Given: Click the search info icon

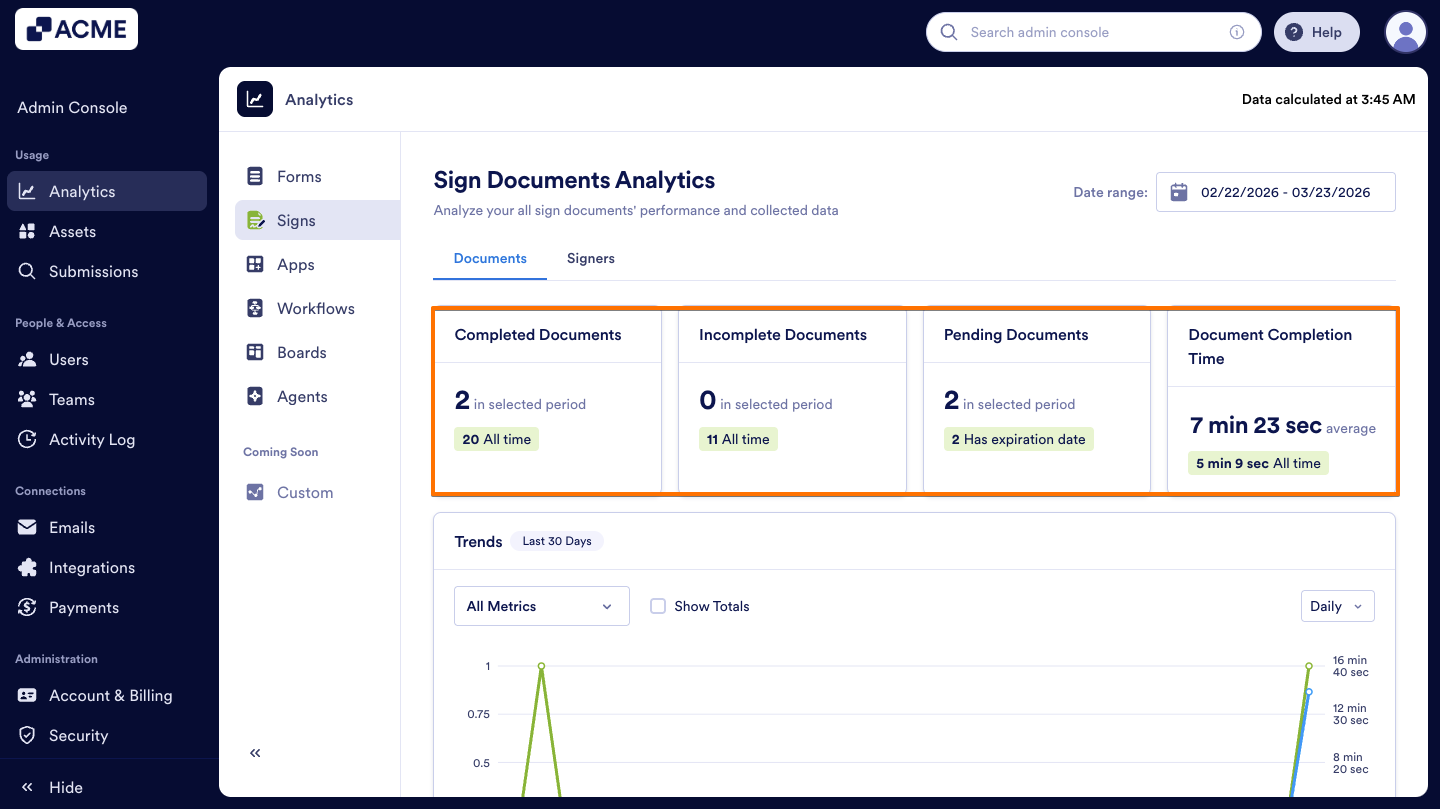Looking at the screenshot, I should (1237, 31).
